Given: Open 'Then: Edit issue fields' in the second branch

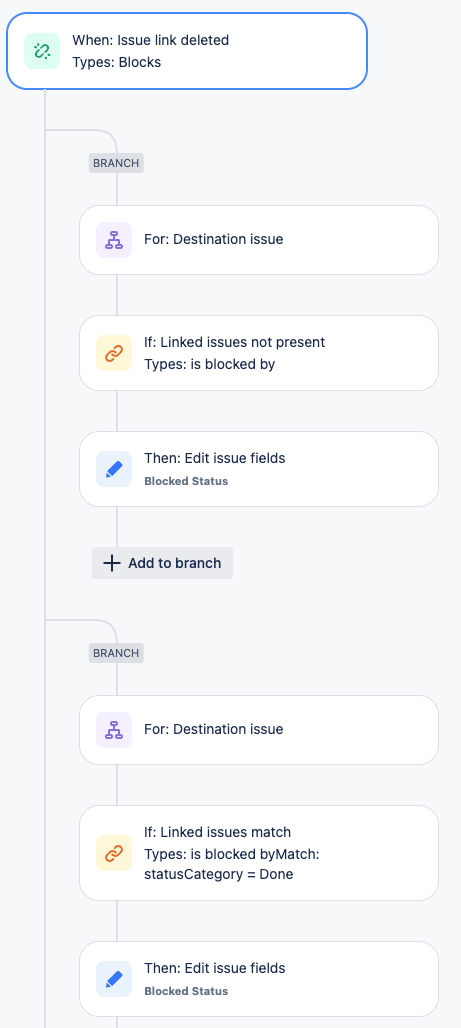Looking at the screenshot, I should tap(259, 979).
